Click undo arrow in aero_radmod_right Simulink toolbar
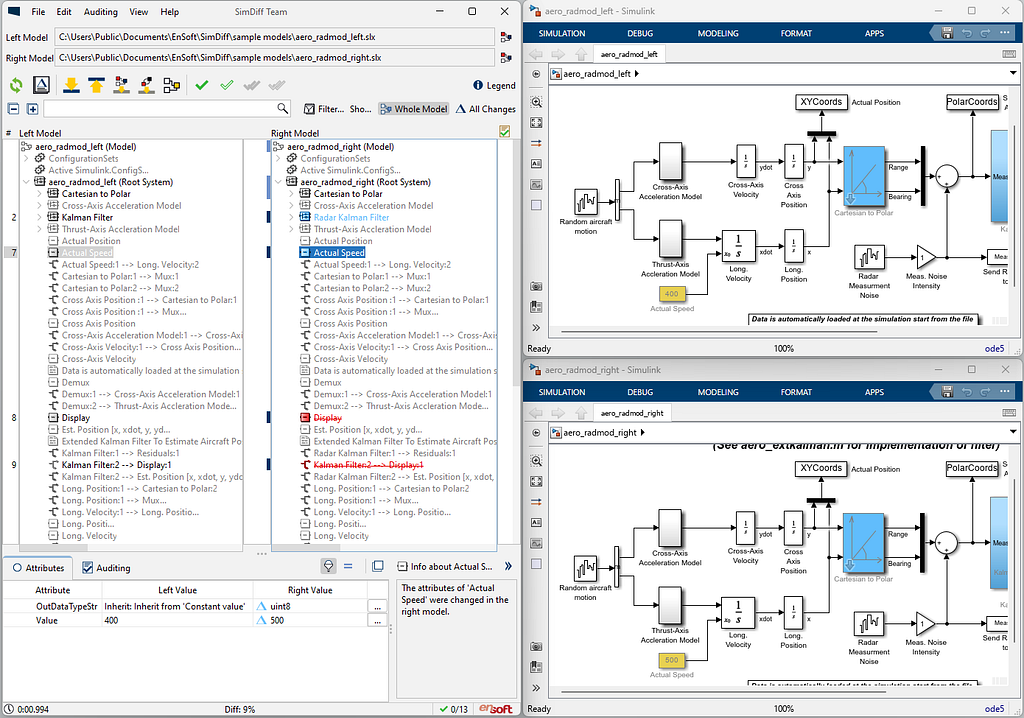The width and height of the screenshot is (1024, 718). tap(967, 392)
